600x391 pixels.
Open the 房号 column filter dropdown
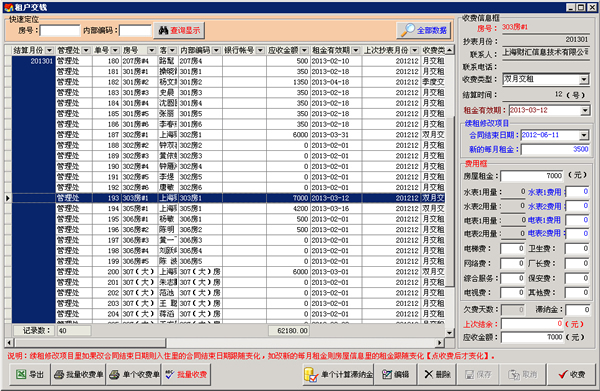[152, 51]
